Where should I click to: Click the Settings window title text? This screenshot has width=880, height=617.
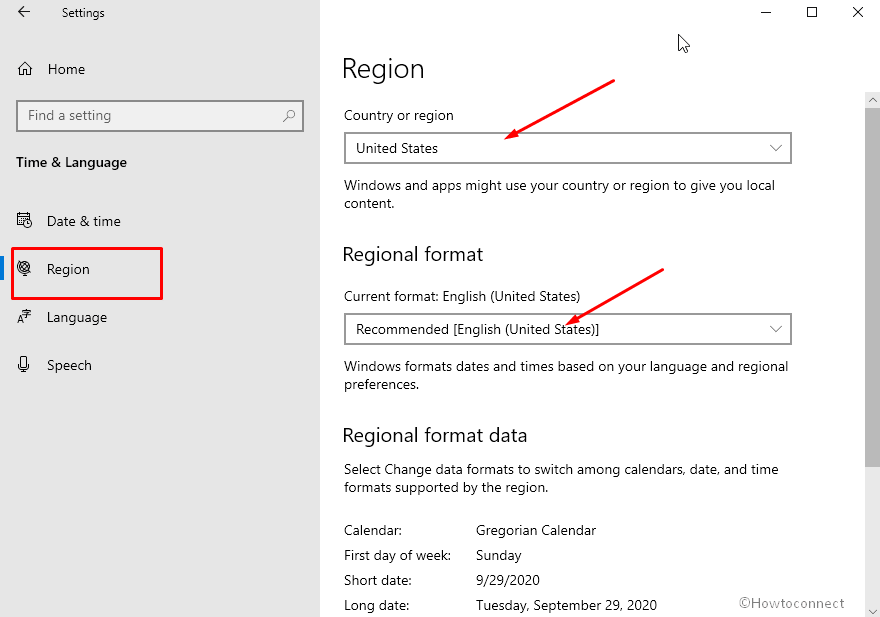click(83, 13)
